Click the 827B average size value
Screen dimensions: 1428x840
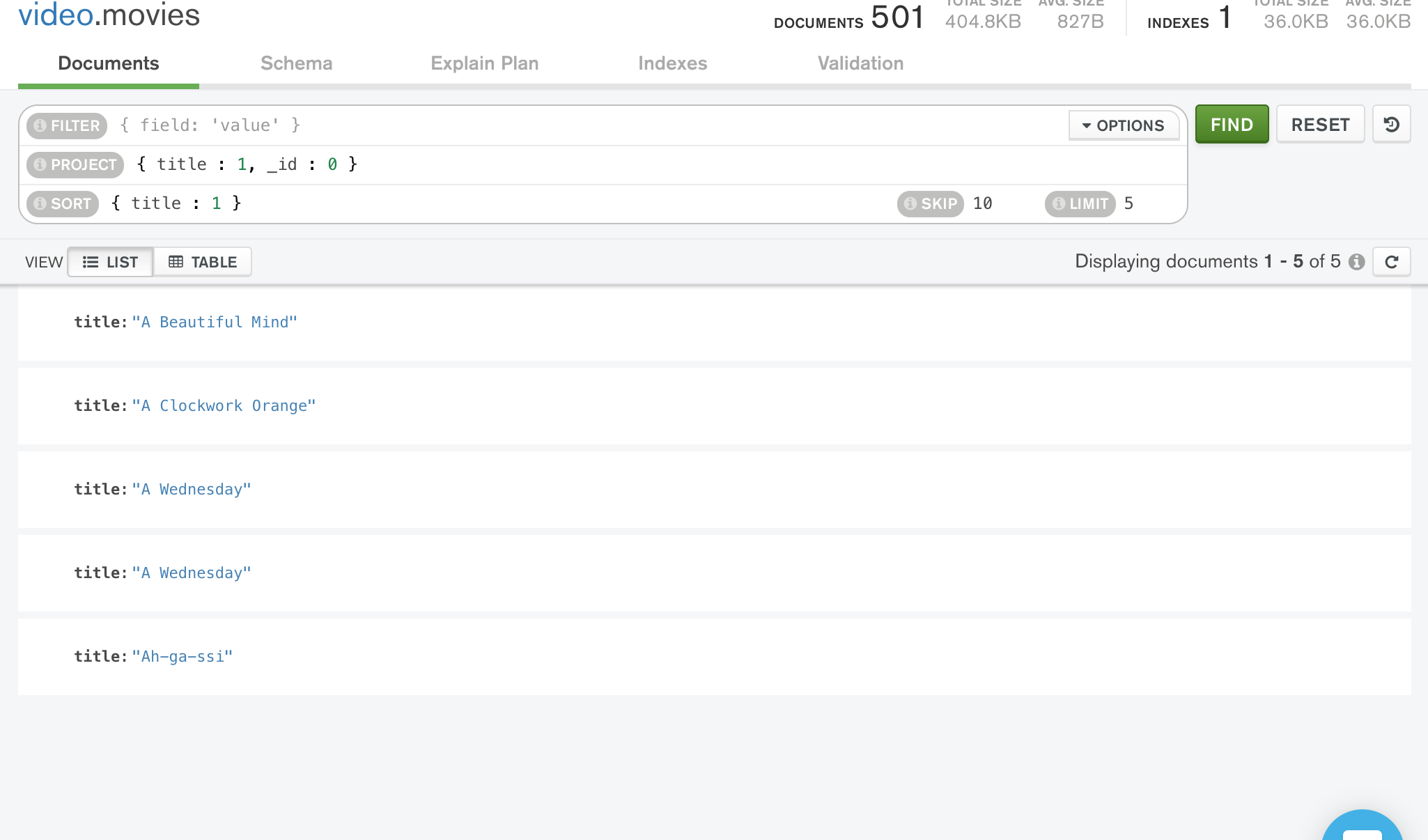pyautogui.click(x=1080, y=22)
